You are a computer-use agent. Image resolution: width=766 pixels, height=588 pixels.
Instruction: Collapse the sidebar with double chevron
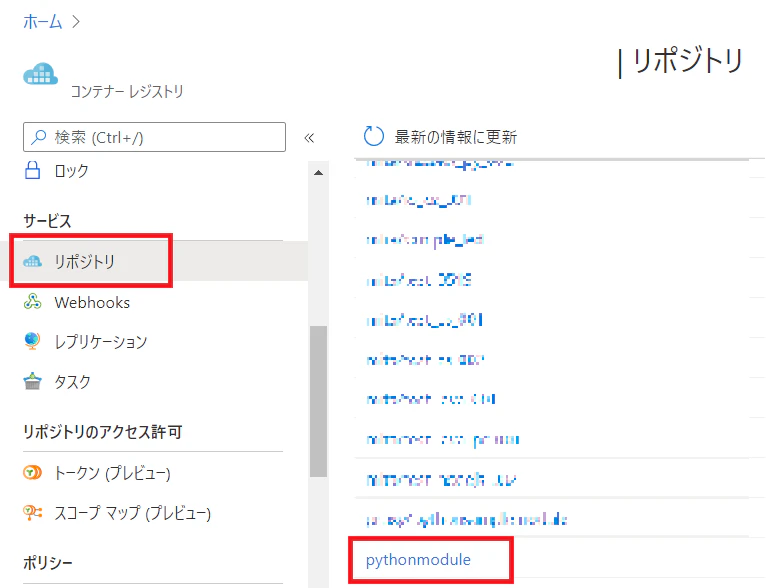tap(309, 138)
